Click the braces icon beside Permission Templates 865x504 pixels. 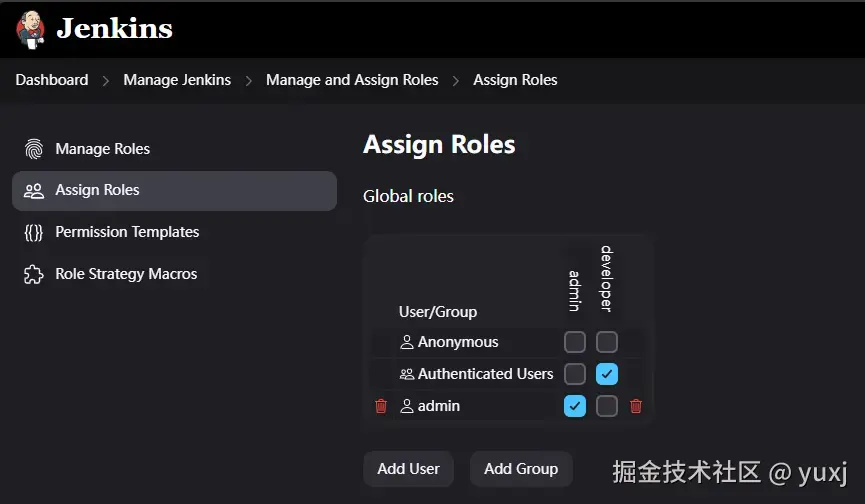tap(34, 232)
